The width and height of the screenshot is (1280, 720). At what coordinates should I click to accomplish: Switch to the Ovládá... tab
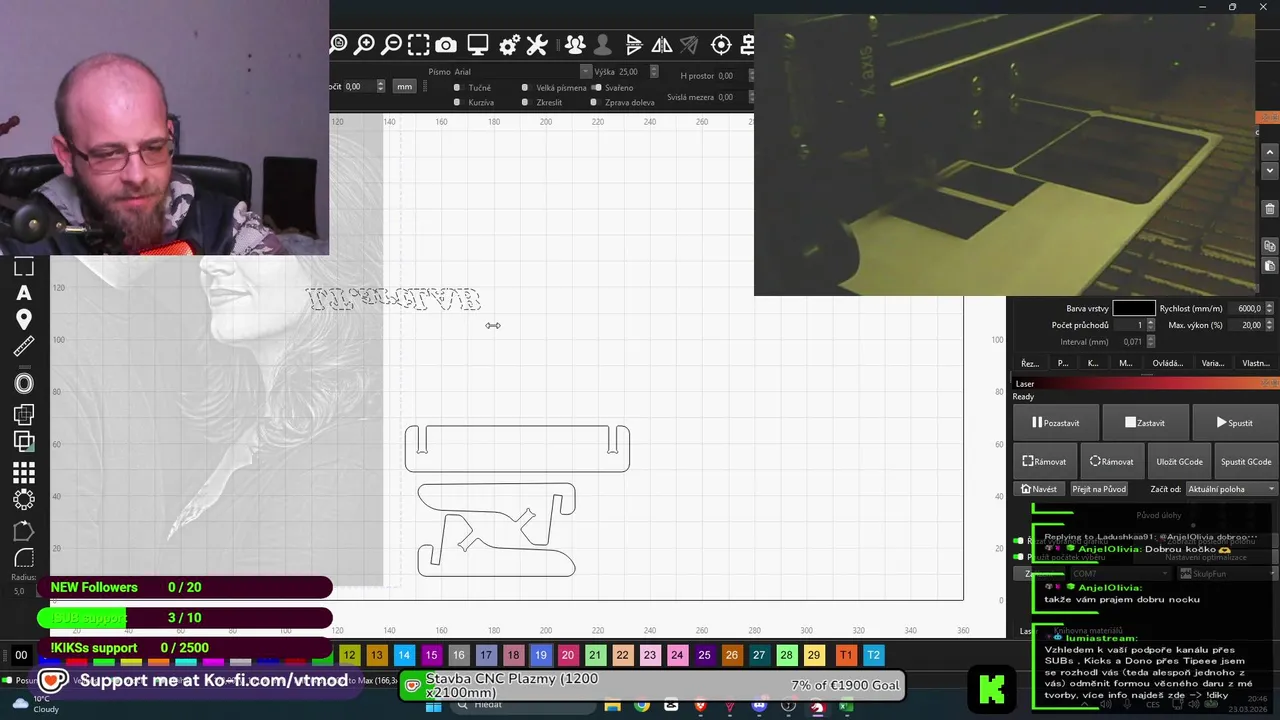click(x=1167, y=363)
